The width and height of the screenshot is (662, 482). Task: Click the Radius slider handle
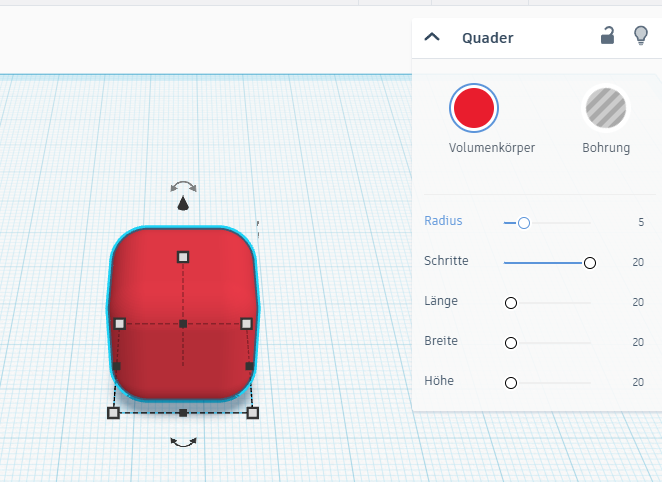524,223
